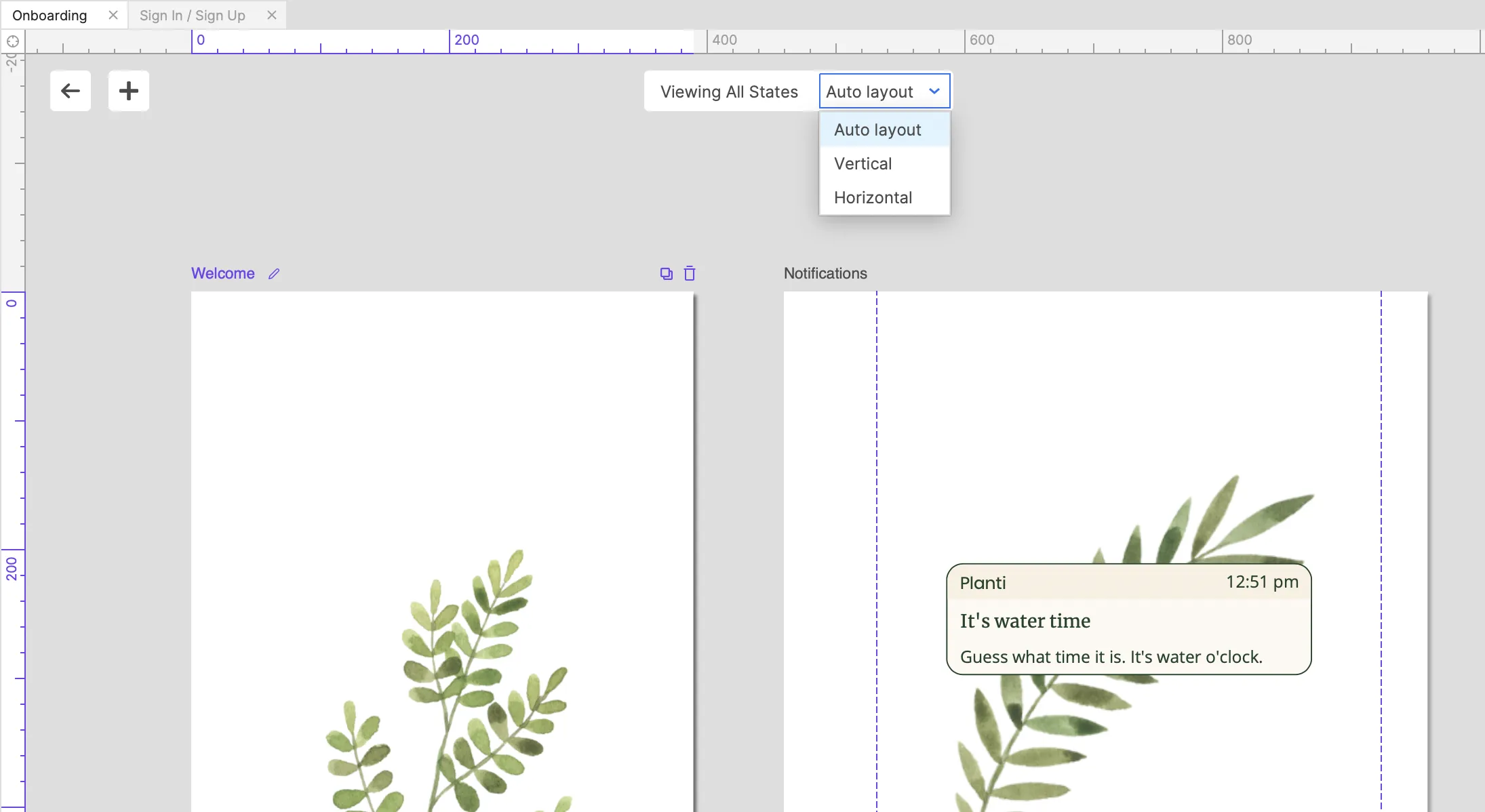Switch to Sign In / Sign Up tab
The height and width of the screenshot is (812, 1485).
pos(193,16)
